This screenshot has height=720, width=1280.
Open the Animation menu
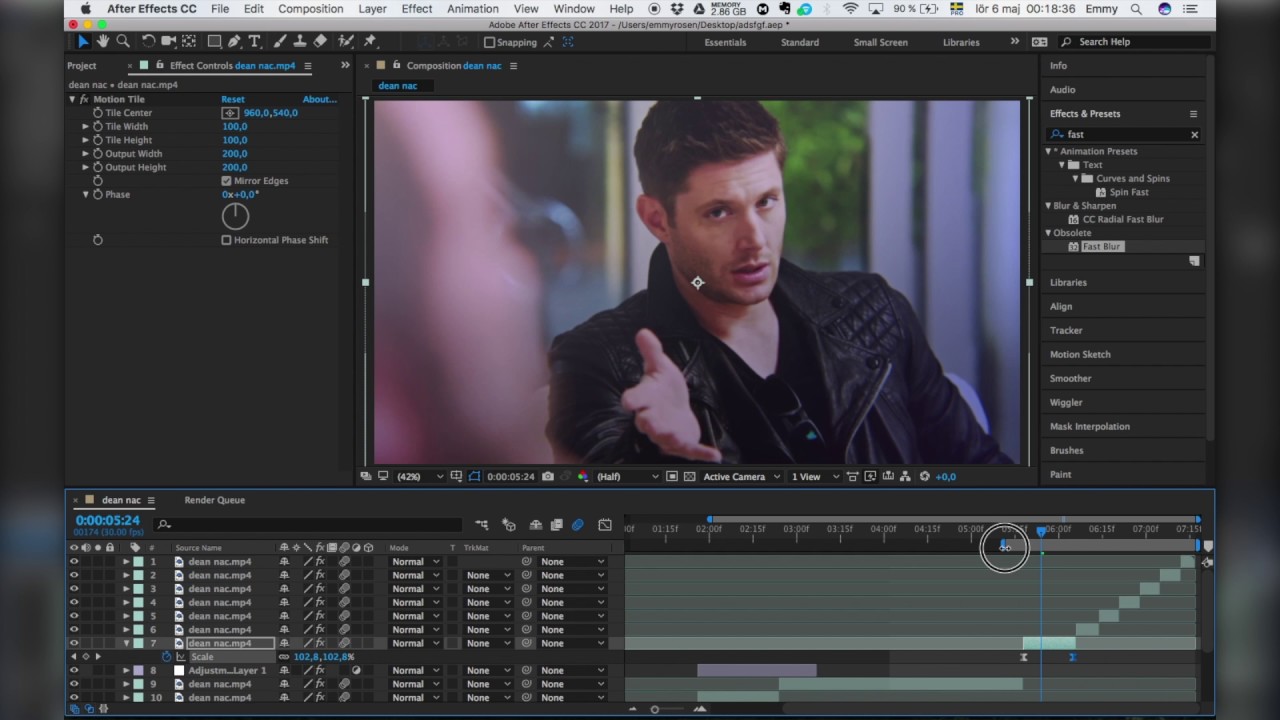coord(473,9)
